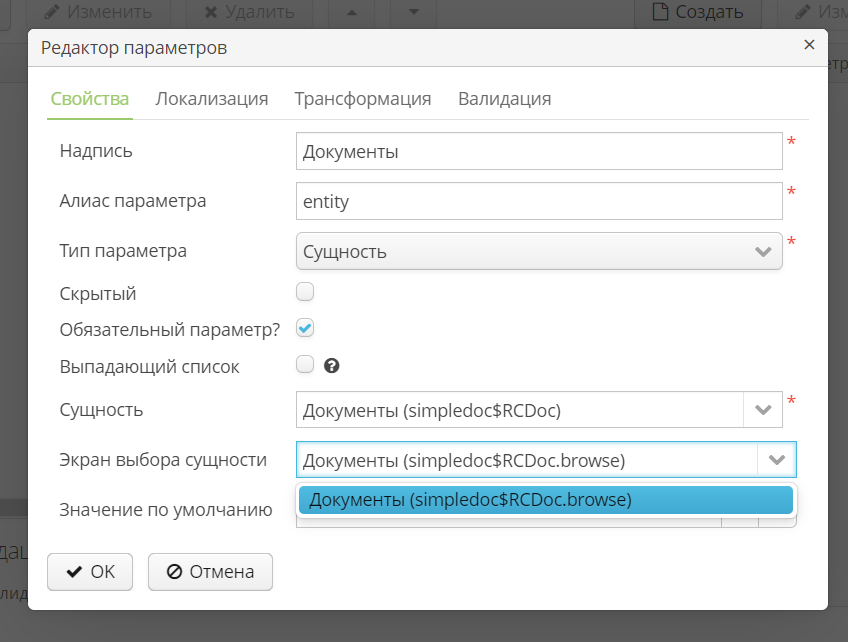Confirm with the OK button
Viewport: 848px width, 642px height.
point(90,572)
